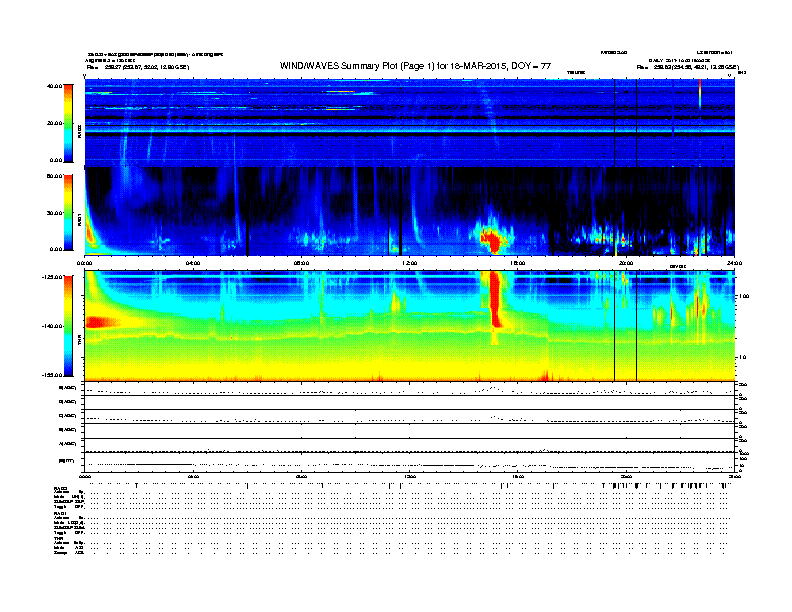This screenshot has width=792, height=612.
Task: Click the RAD2 color scale bar
Action: [x=68, y=123]
